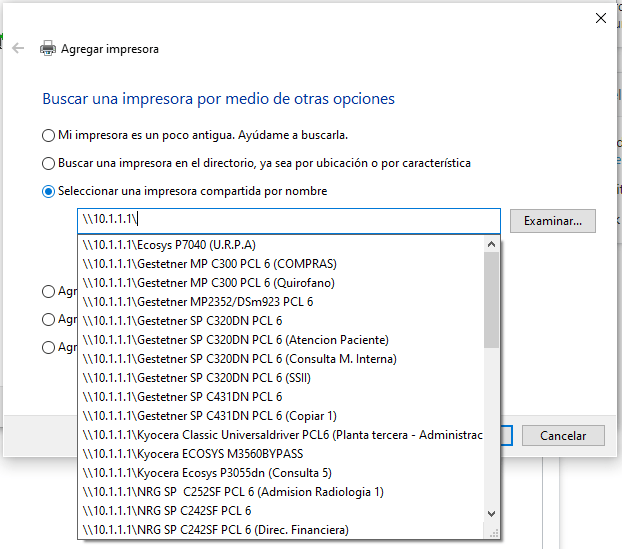Click the back arrow in Agregar impresora
This screenshot has width=622, height=549.
coord(18,48)
